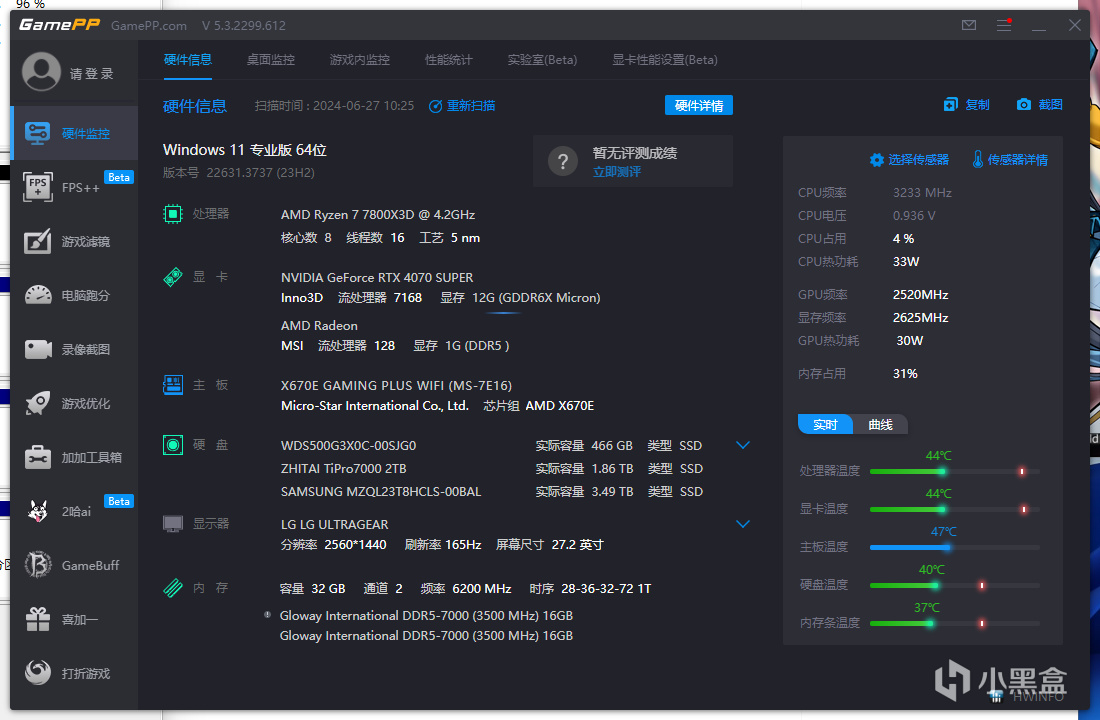Open the 录像截图 camera icon
This screenshot has width=1100, height=720.
(38, 349)
